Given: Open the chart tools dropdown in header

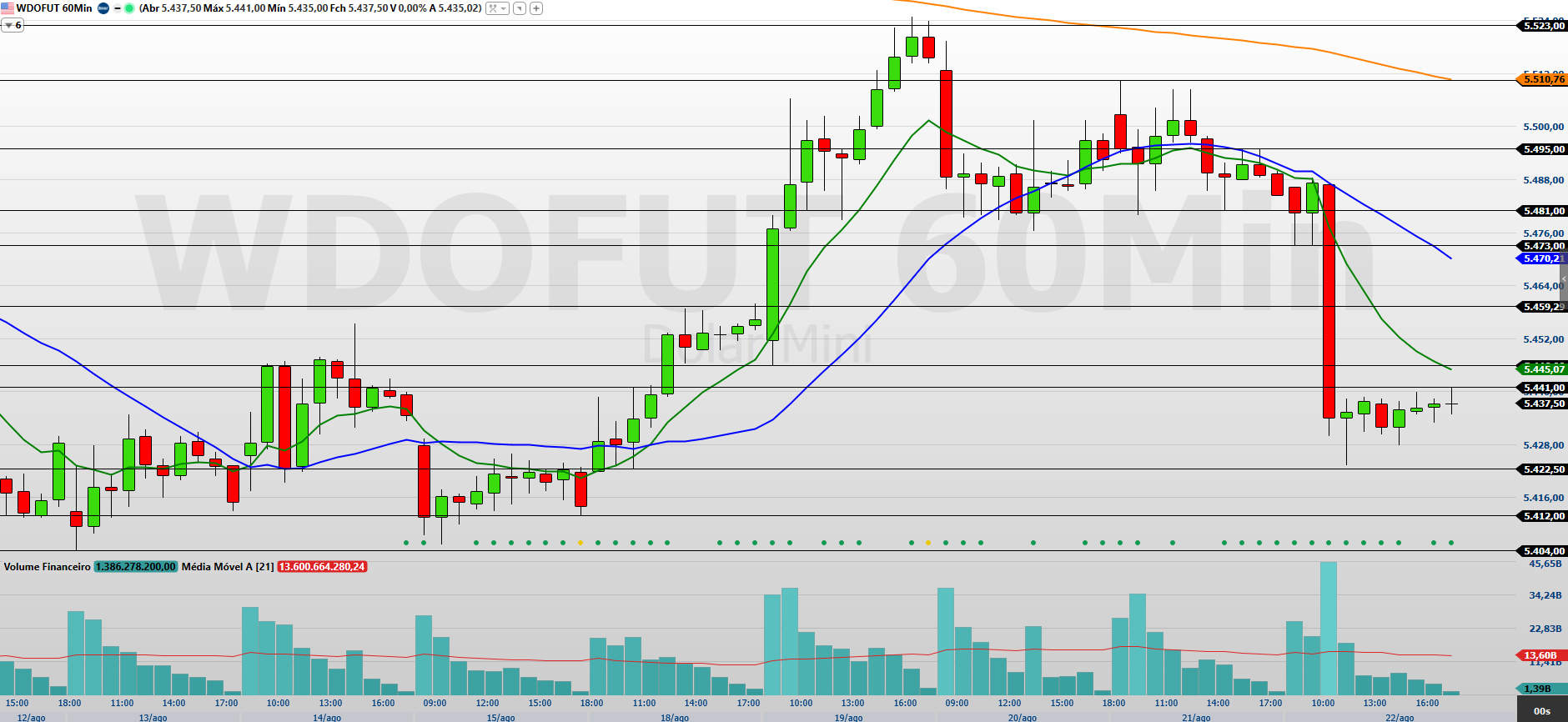Looking at the screenshot, I should [497, 8].
